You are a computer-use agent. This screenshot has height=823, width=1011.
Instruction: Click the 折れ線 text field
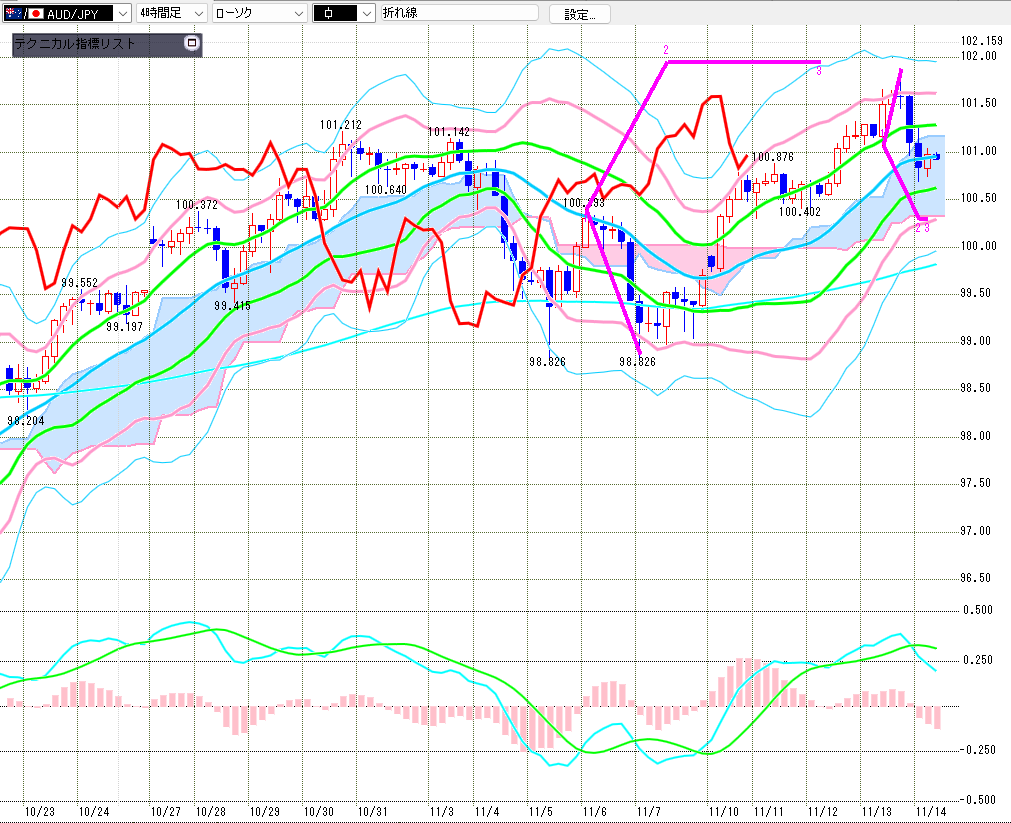click(x=458, y=13)
